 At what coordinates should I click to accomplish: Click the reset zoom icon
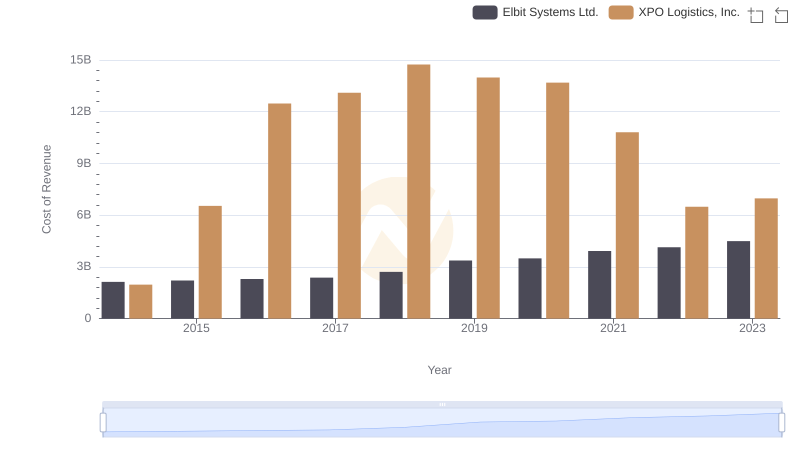(781, 15)
